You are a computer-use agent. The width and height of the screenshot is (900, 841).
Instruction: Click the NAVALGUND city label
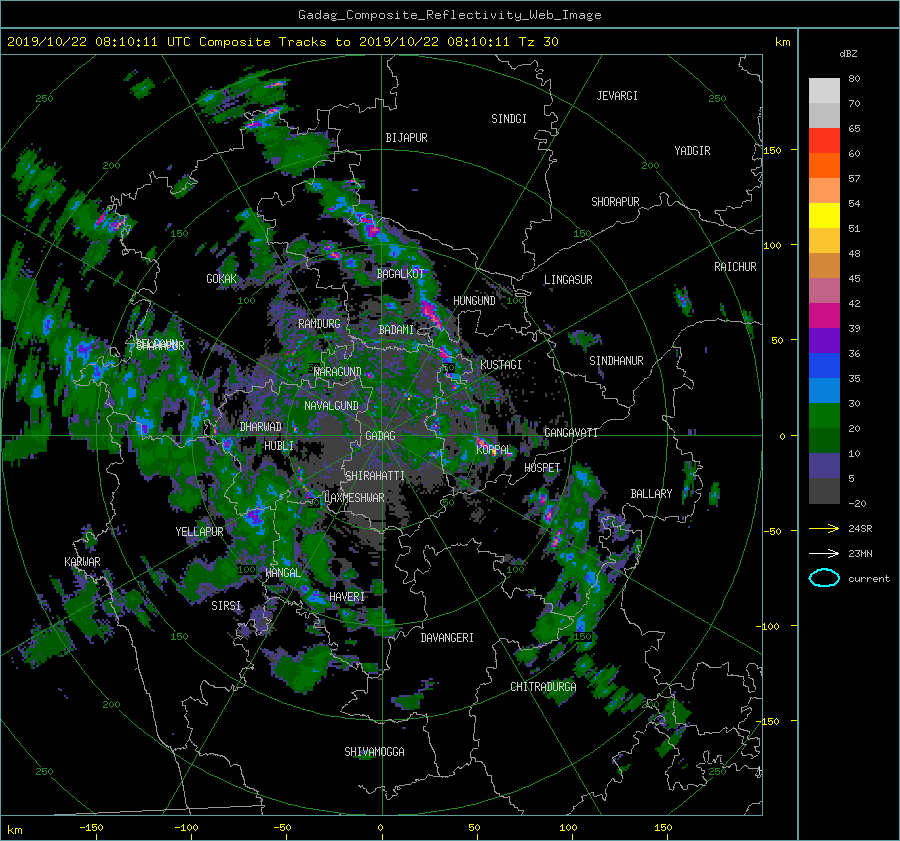tap(331, 406)
